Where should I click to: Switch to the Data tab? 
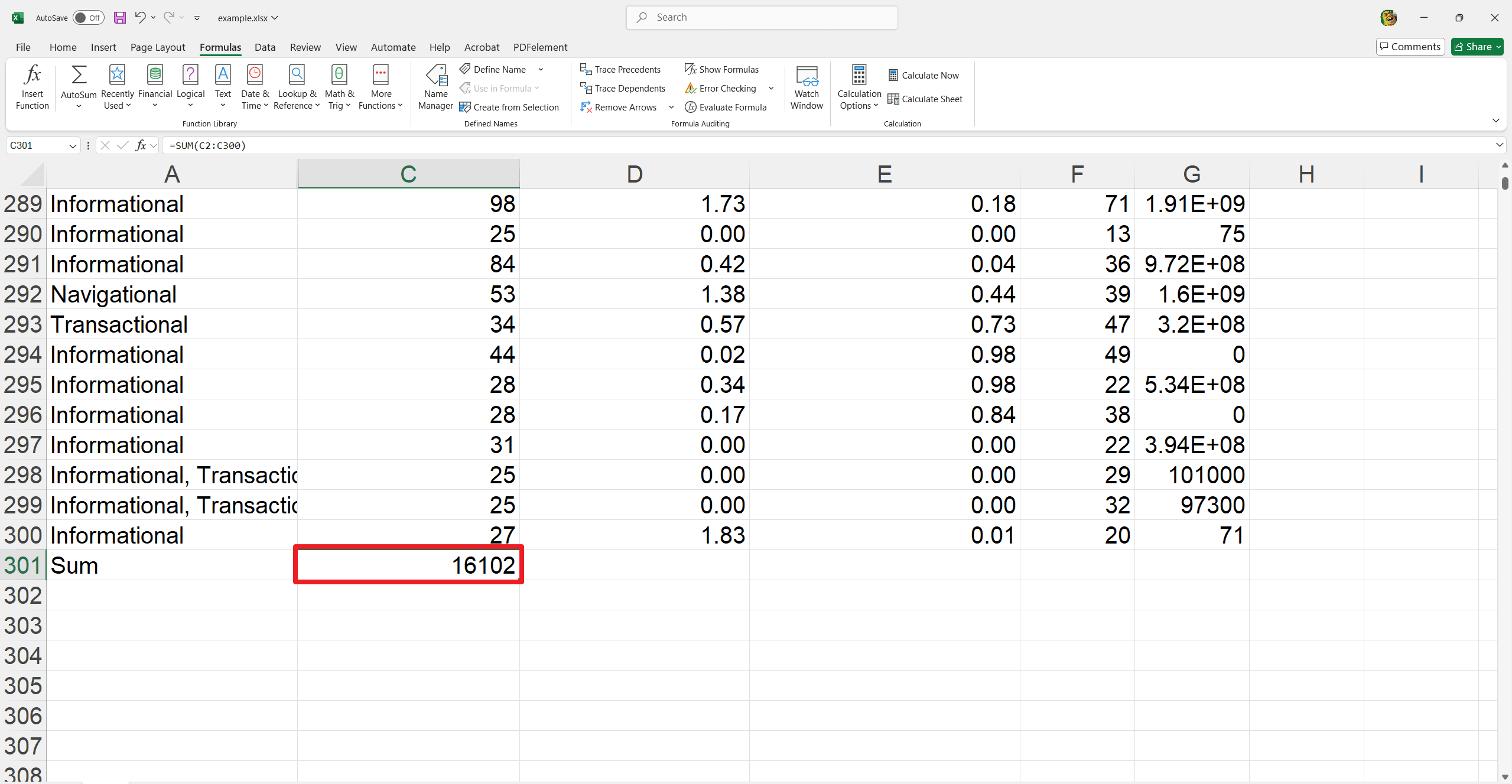tap(265, 47)
